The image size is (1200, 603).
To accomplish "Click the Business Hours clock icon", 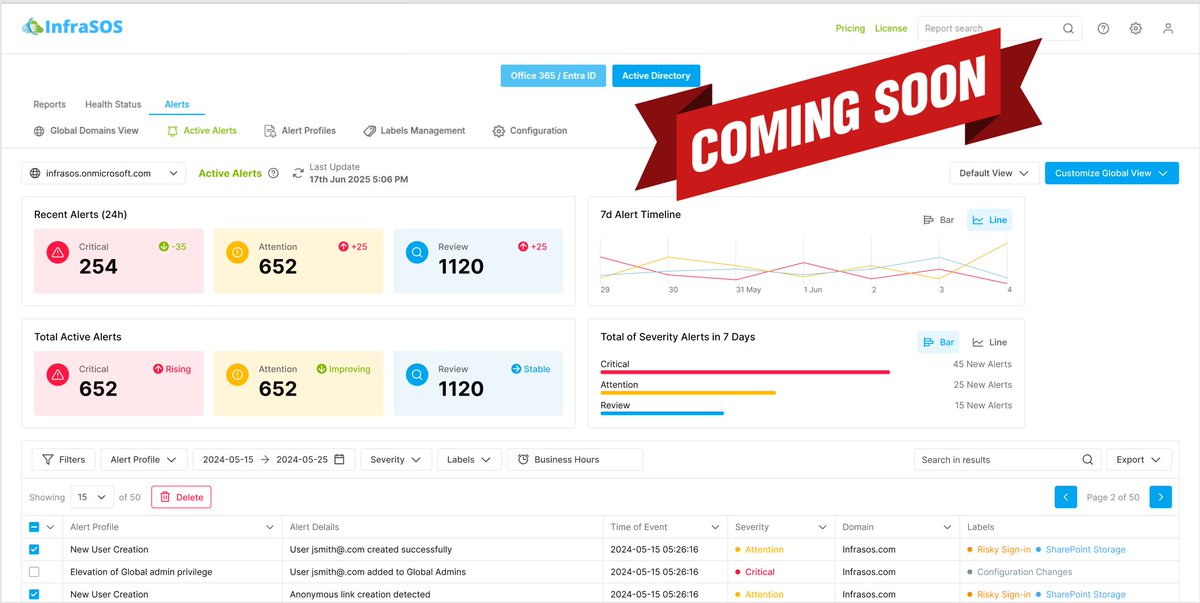I will [523, 460].
